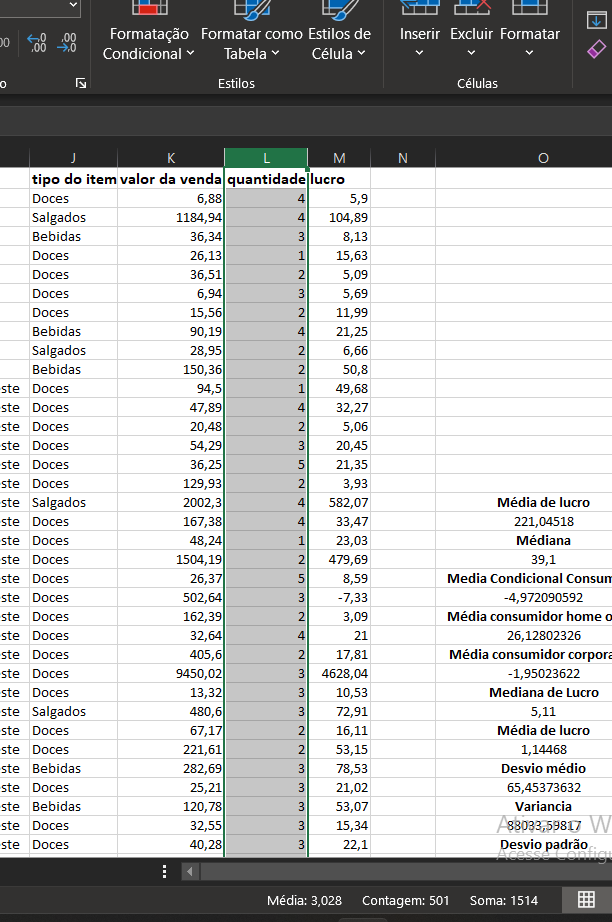Screen dimensions: 612x922
Task: Select valor da venda cell 2002,3
Action: tap(170, 503)
